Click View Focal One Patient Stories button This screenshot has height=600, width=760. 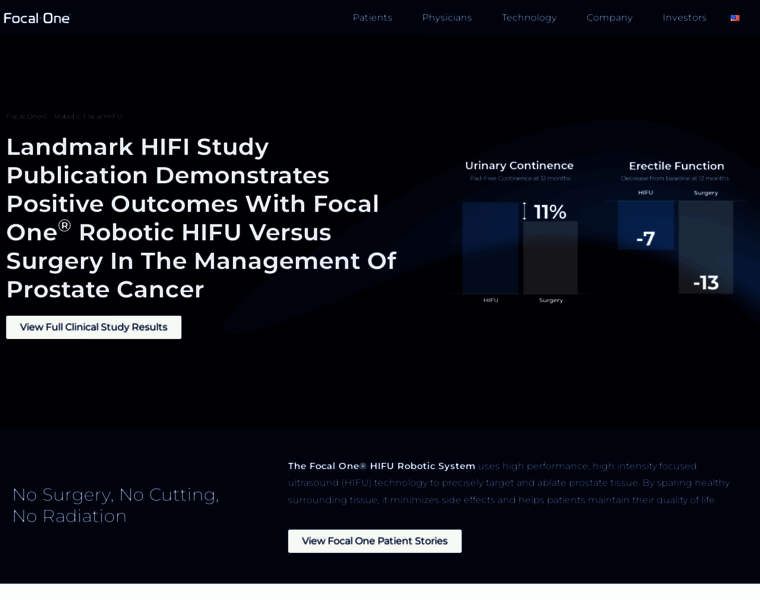(x=375, y=541)
